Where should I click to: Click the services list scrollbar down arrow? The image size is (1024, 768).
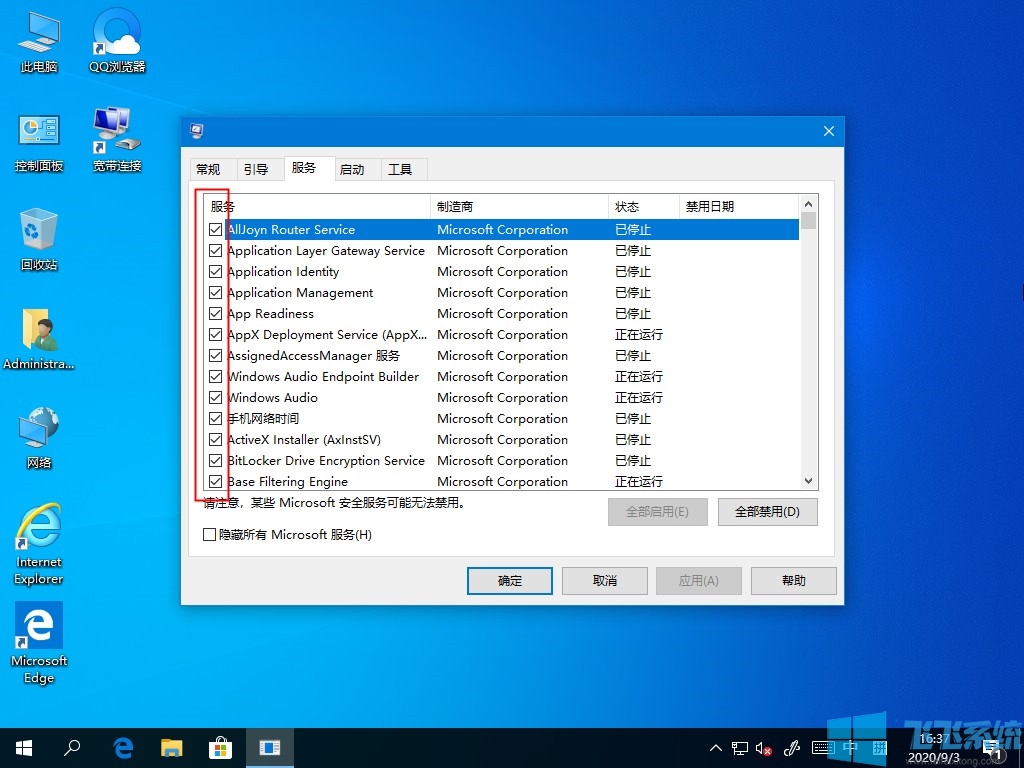[808, 481]
